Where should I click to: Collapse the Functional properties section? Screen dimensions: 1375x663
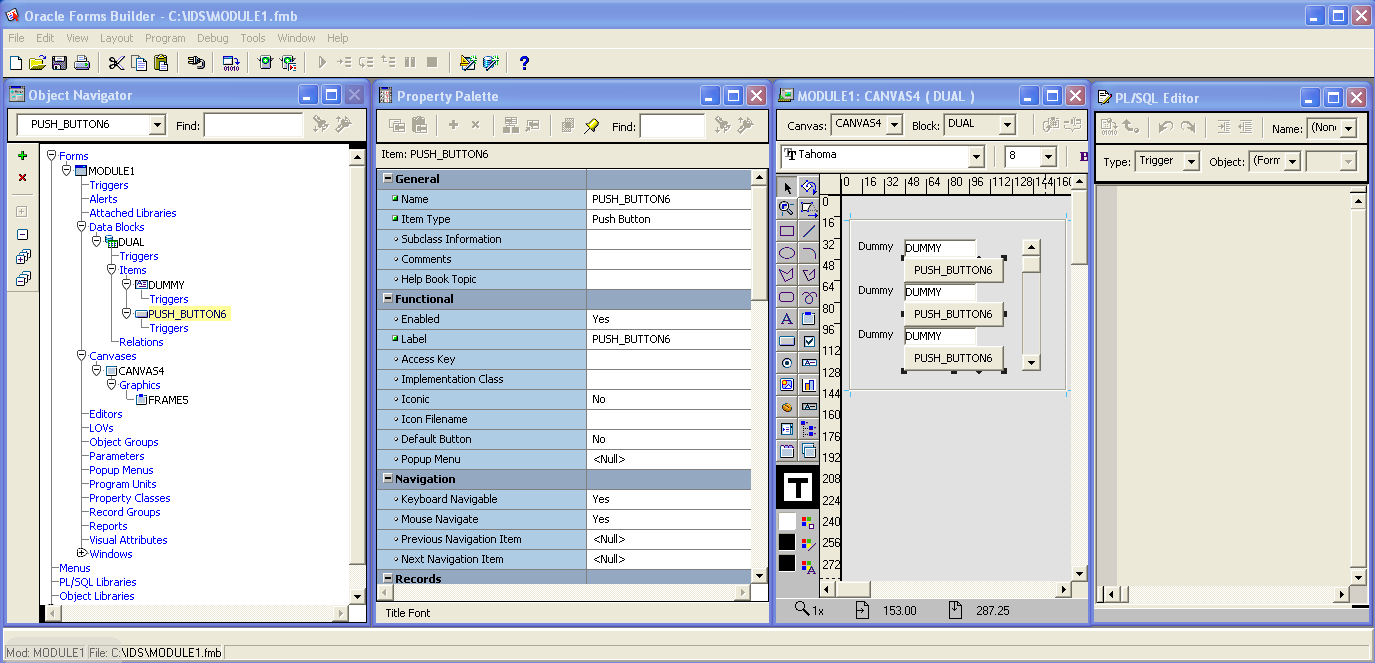point(387,299)
